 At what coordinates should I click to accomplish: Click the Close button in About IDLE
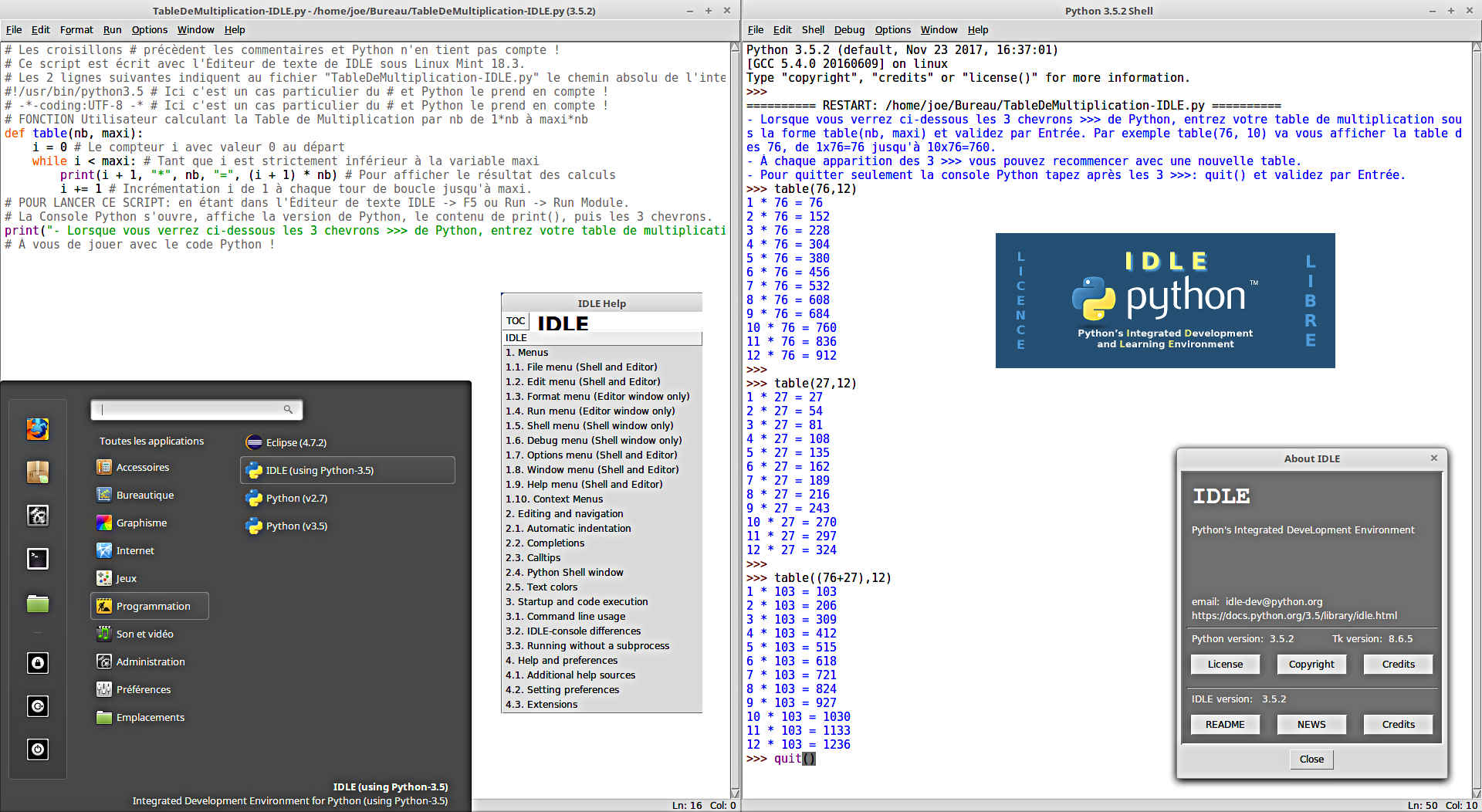[x=1311, y=759]
